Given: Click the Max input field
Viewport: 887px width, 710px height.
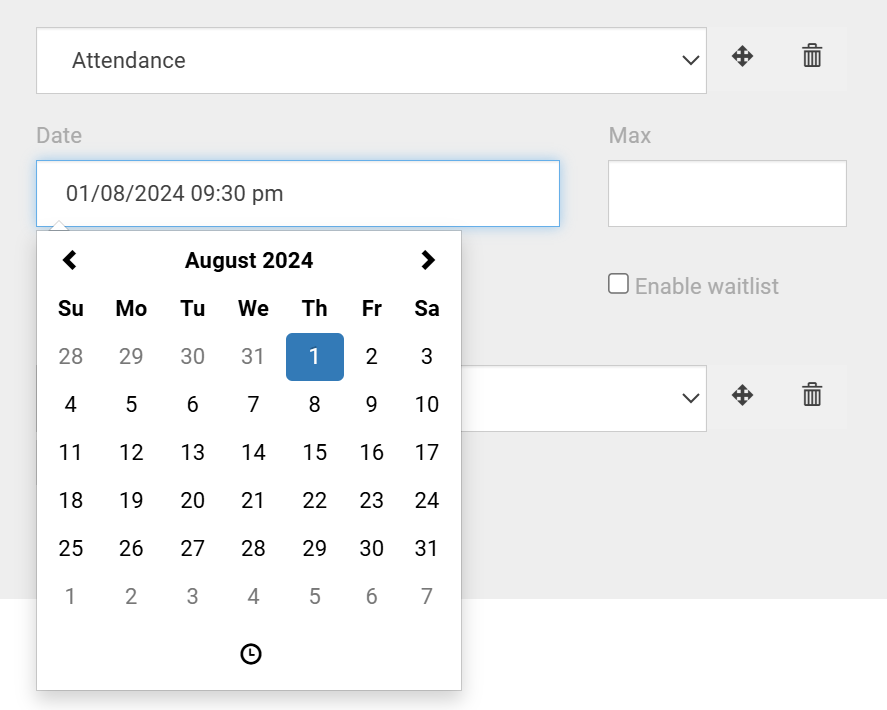Looking at the screenshot, I should 727,193.
